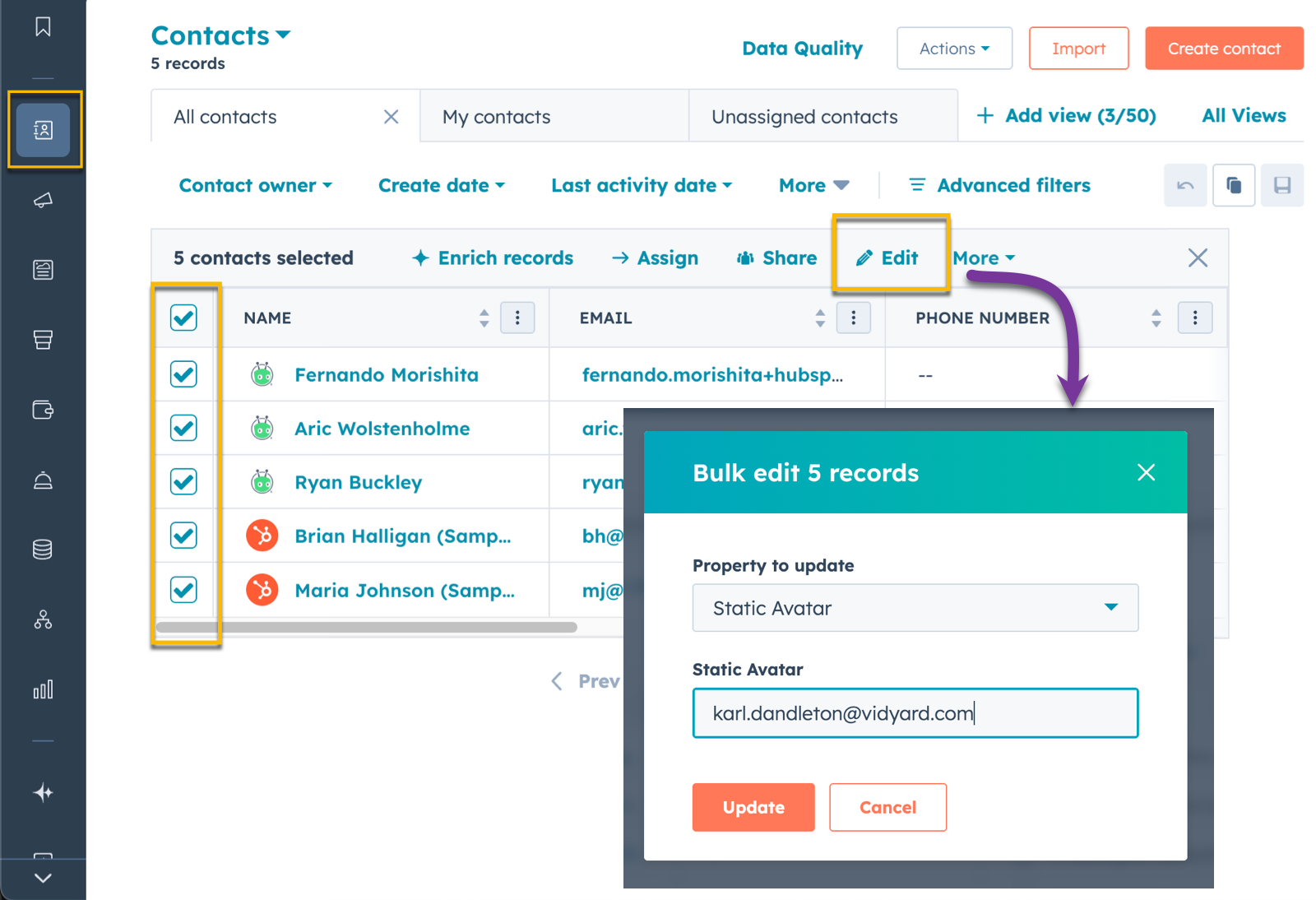
Task: Select the Marketing megaphone icon in sidebar
Action: pyautogui.click(x=44, y=200)
